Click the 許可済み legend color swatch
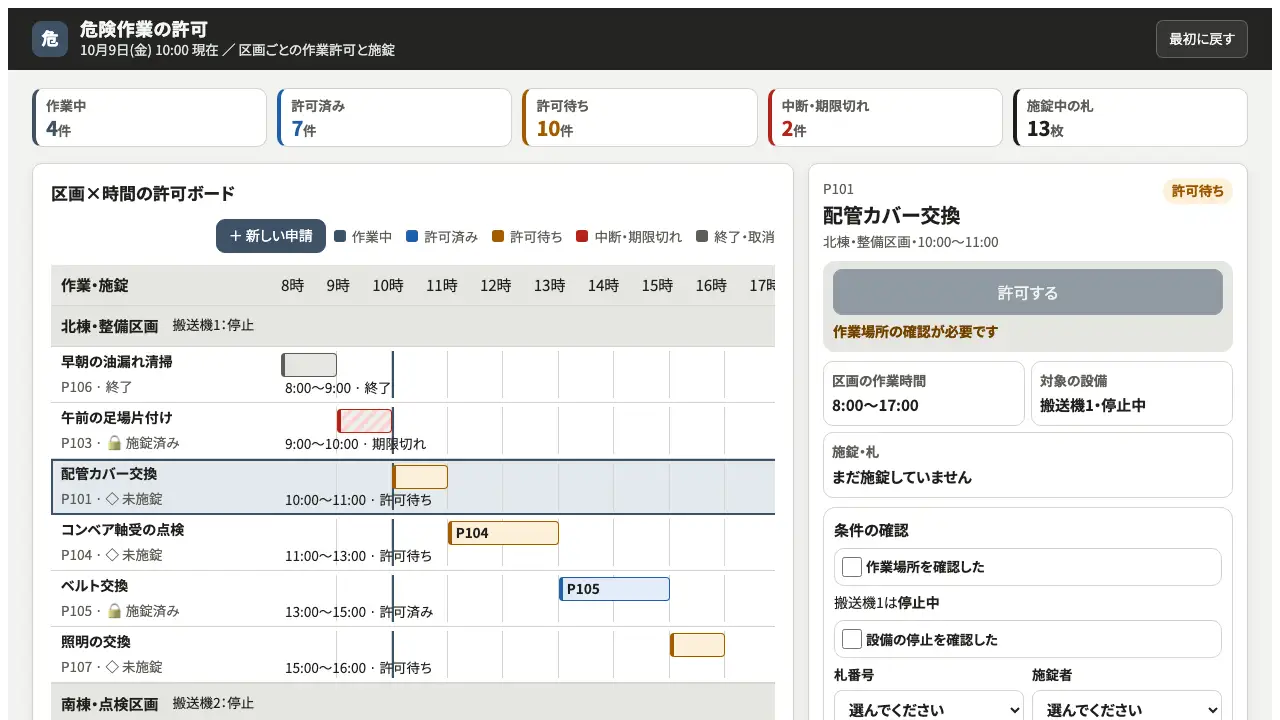The height and width of the screenshot is (720, 1280). coord(412,237)
